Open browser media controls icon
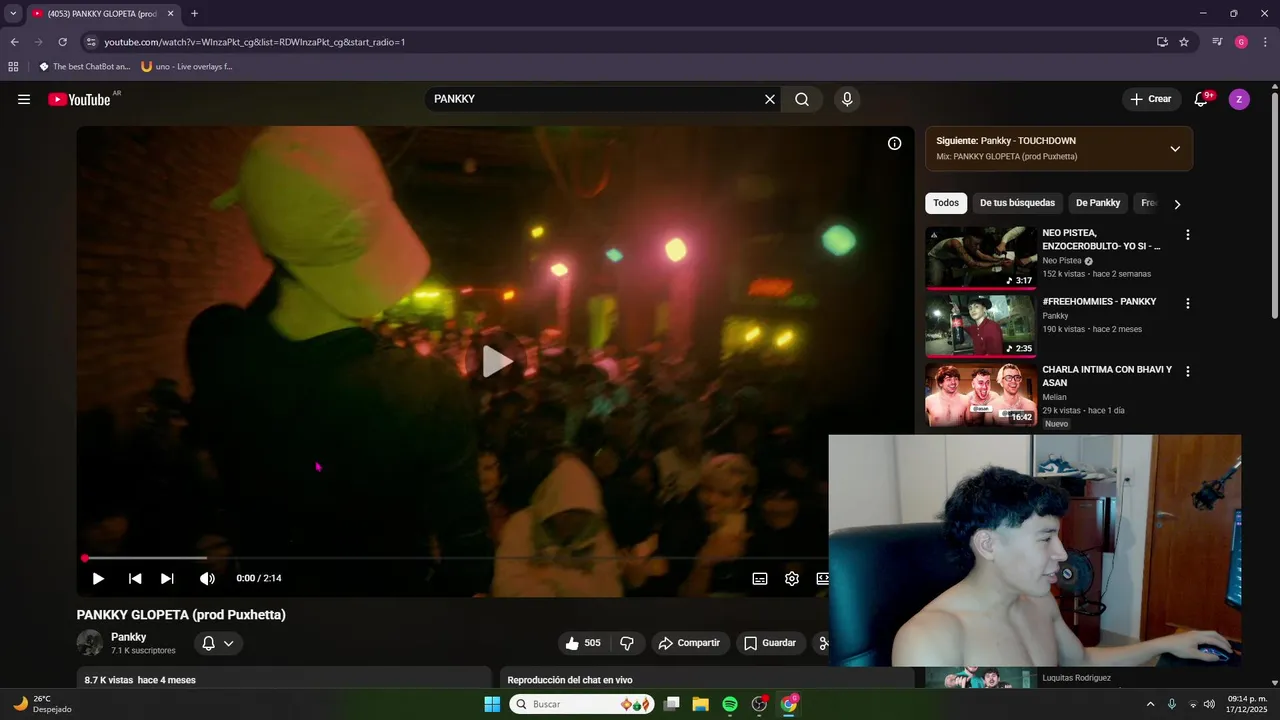The height and width of the screenshot is (720, 1280). coord(1217,42)
